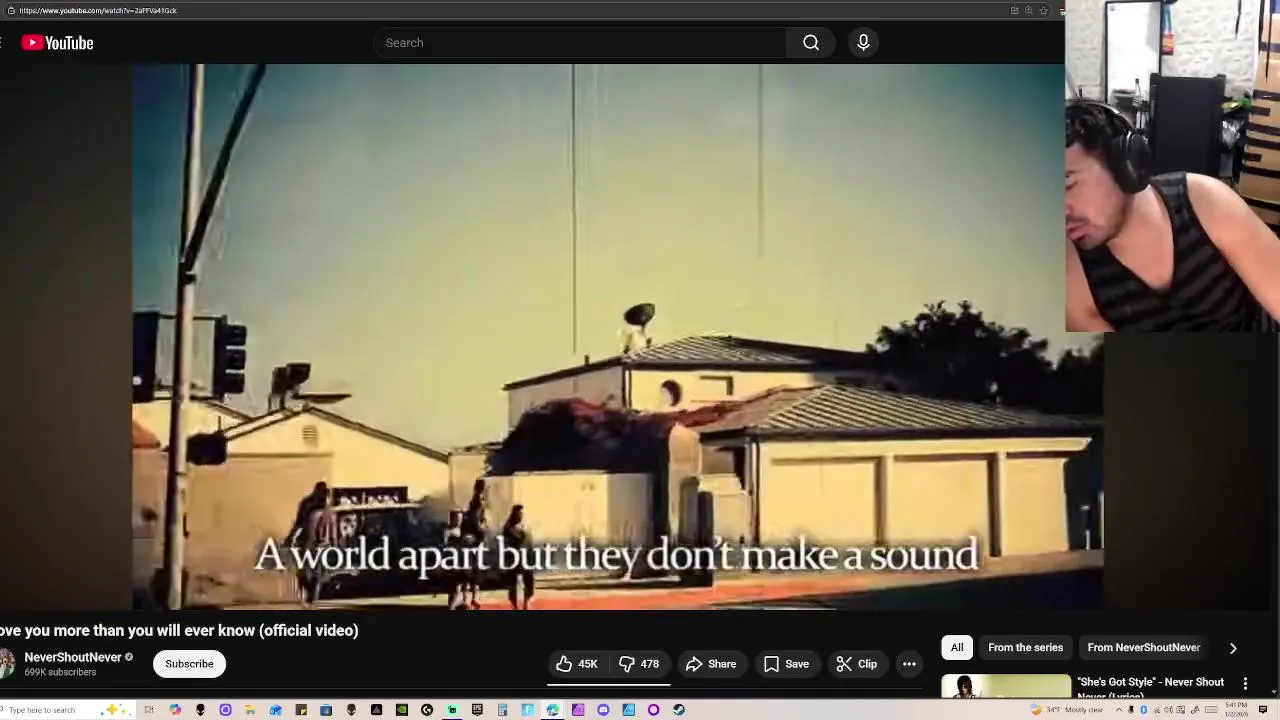Click the video title text
Viewport: 1280px width, 720px height.
point(179,630)
